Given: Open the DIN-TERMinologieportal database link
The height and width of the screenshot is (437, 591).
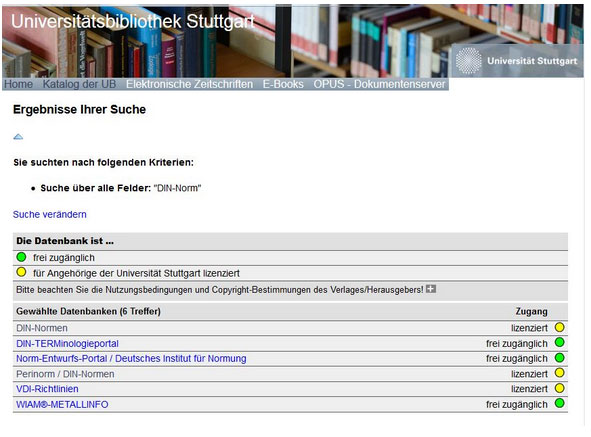Looking at the screenshot, I should click(67, 343).
